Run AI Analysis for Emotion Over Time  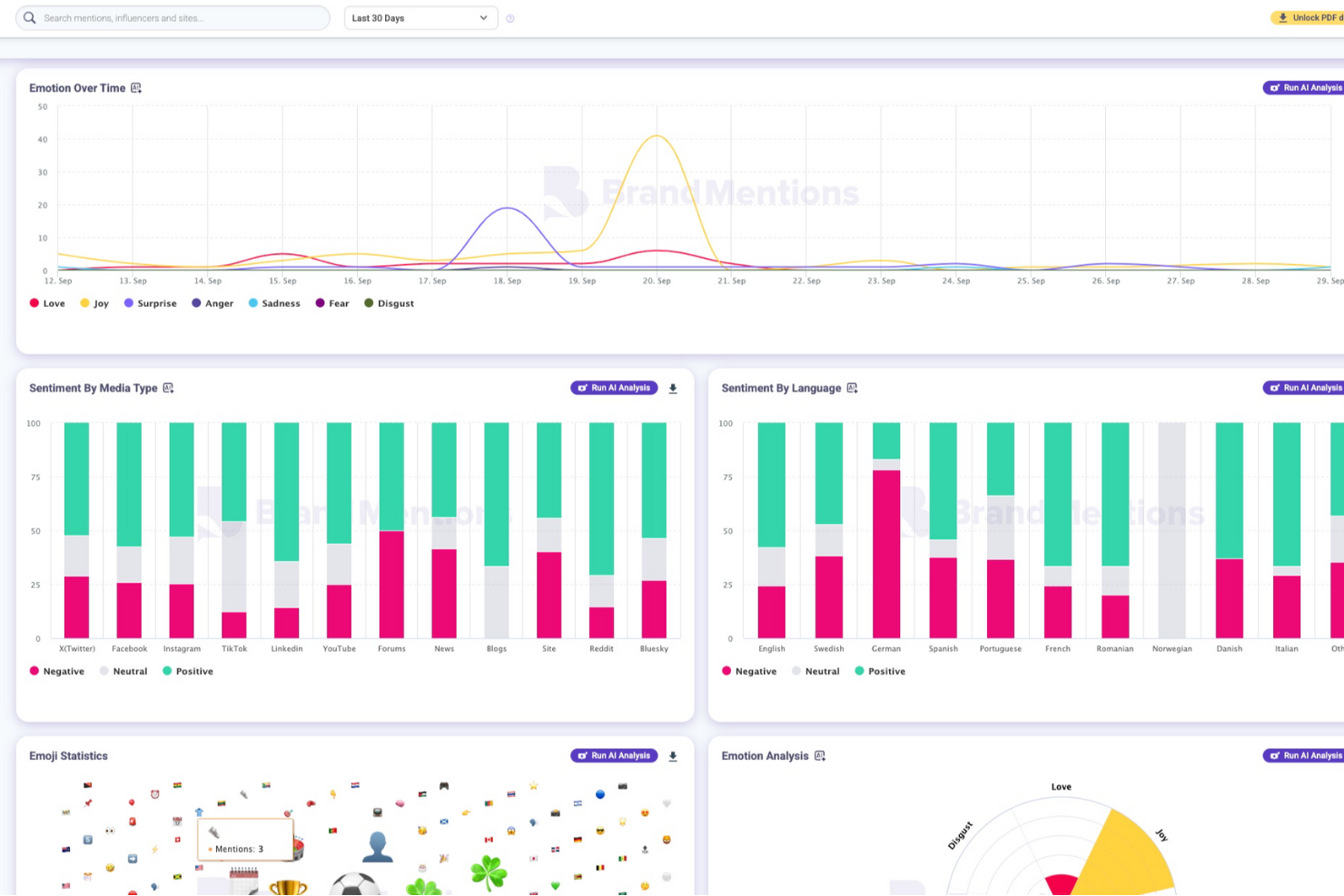[x=1304, y=88]
